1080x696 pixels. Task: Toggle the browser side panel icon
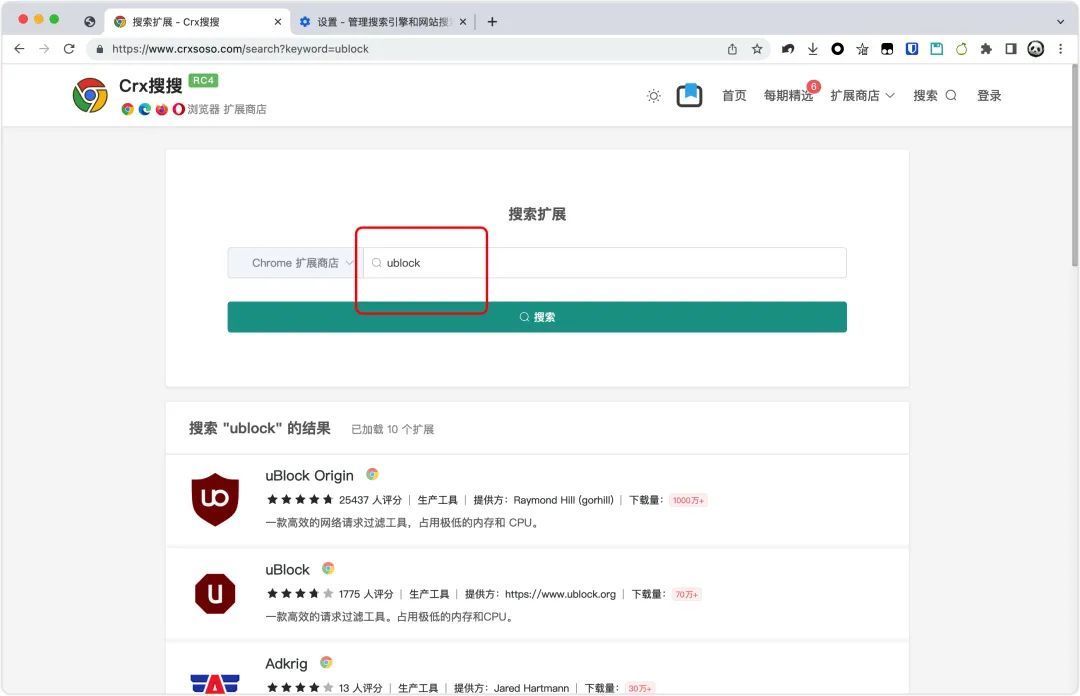pyautogui.click(x=1011, y=49)
